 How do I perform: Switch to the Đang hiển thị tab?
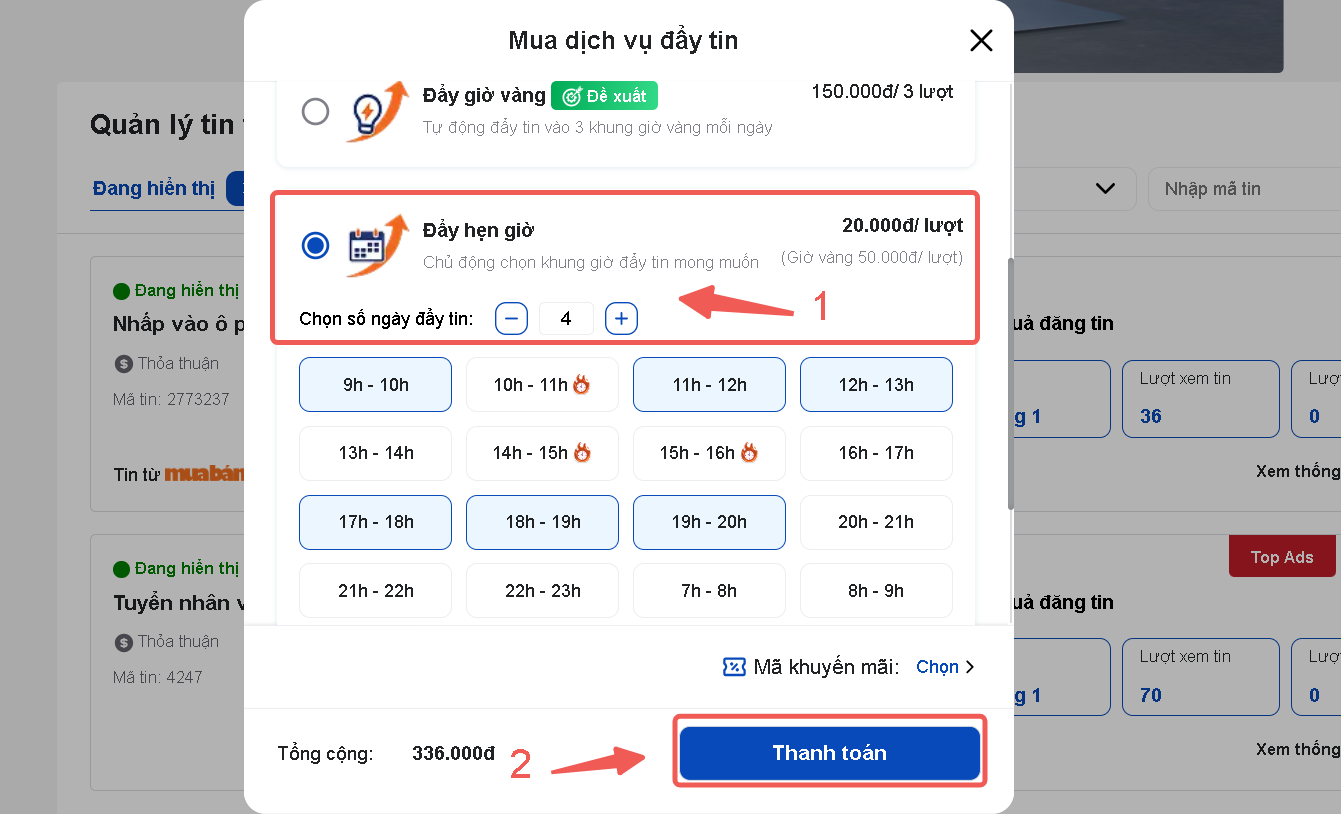pyautogui.click(x=154, y=188)
